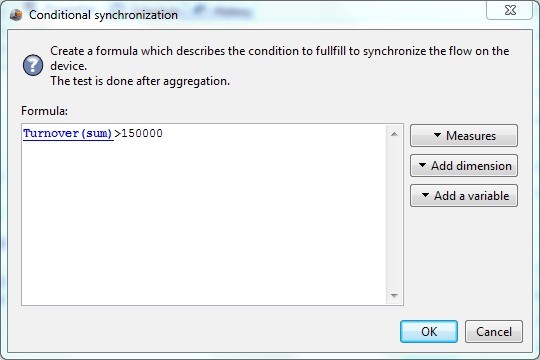
Task: Open the Add a variable dropdown
Action: point(464,196)
